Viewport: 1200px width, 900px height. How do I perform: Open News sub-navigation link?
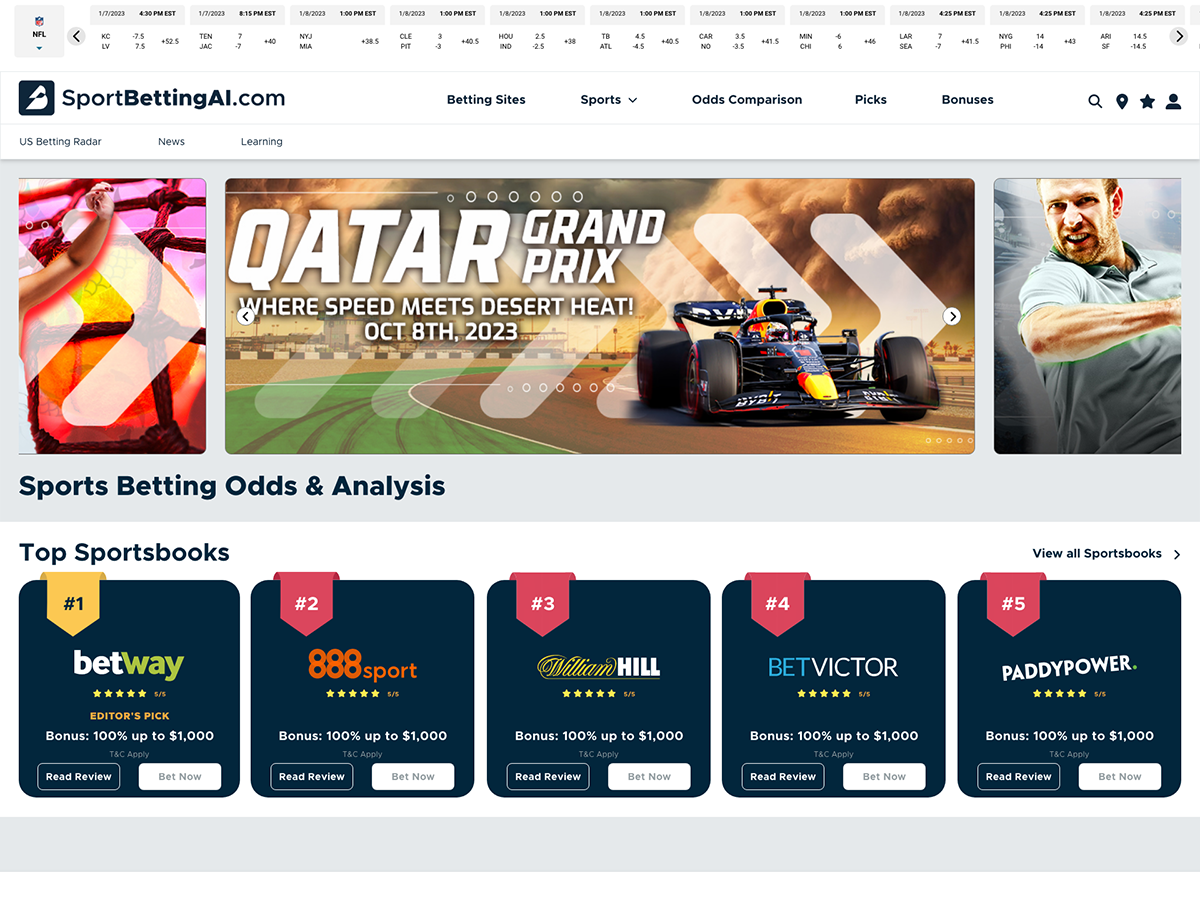(171, 142)
